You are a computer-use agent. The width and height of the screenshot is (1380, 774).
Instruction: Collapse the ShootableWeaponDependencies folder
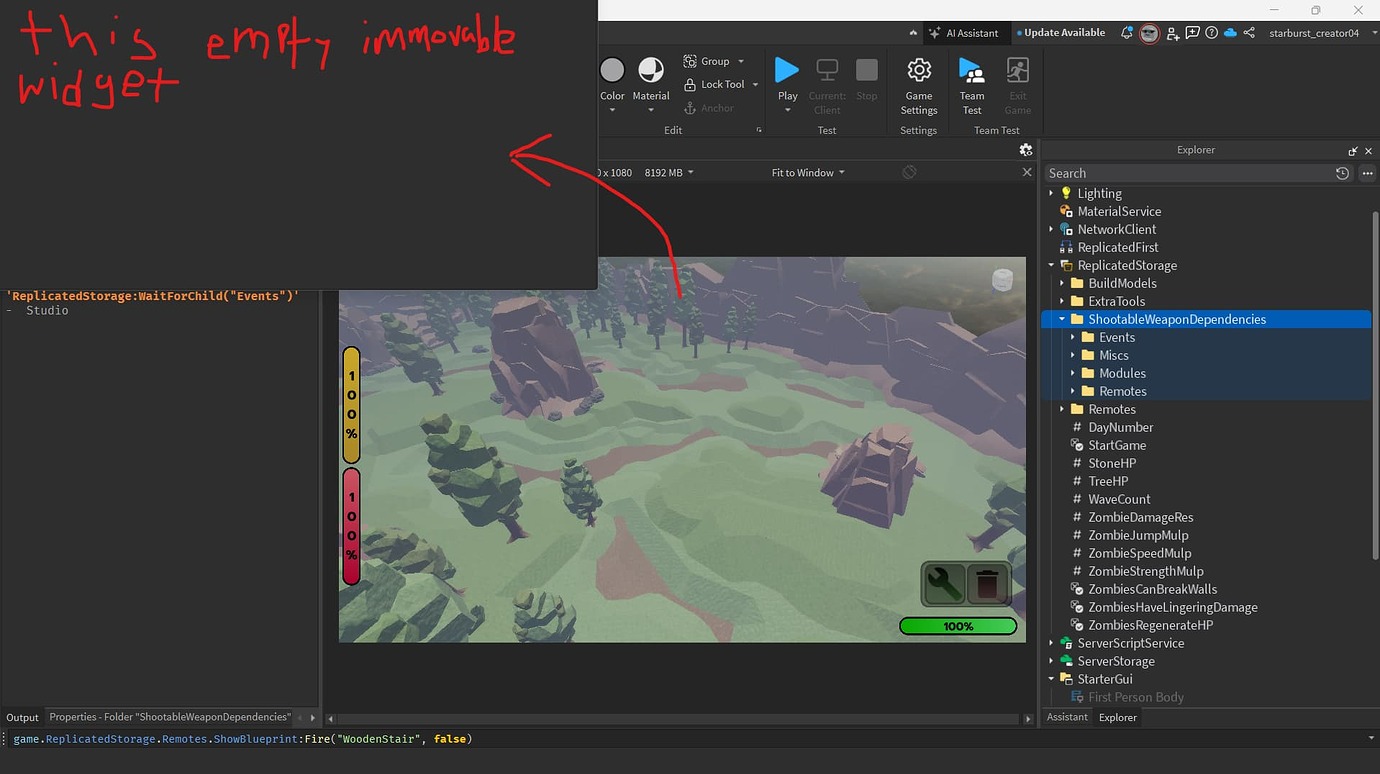(1062, 318)
